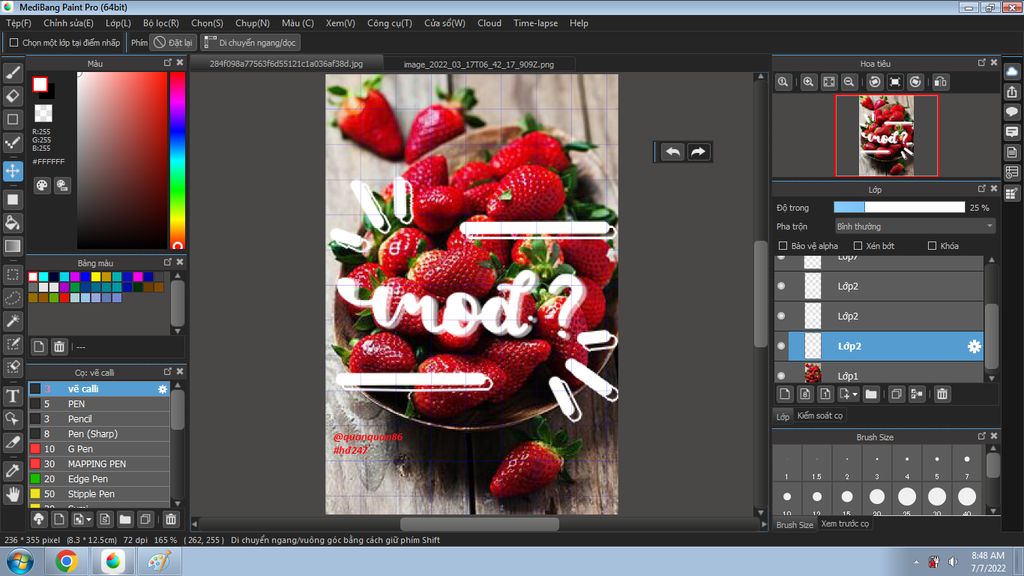
Task: Add a new layer folder
Action: [x=871, y=394]
